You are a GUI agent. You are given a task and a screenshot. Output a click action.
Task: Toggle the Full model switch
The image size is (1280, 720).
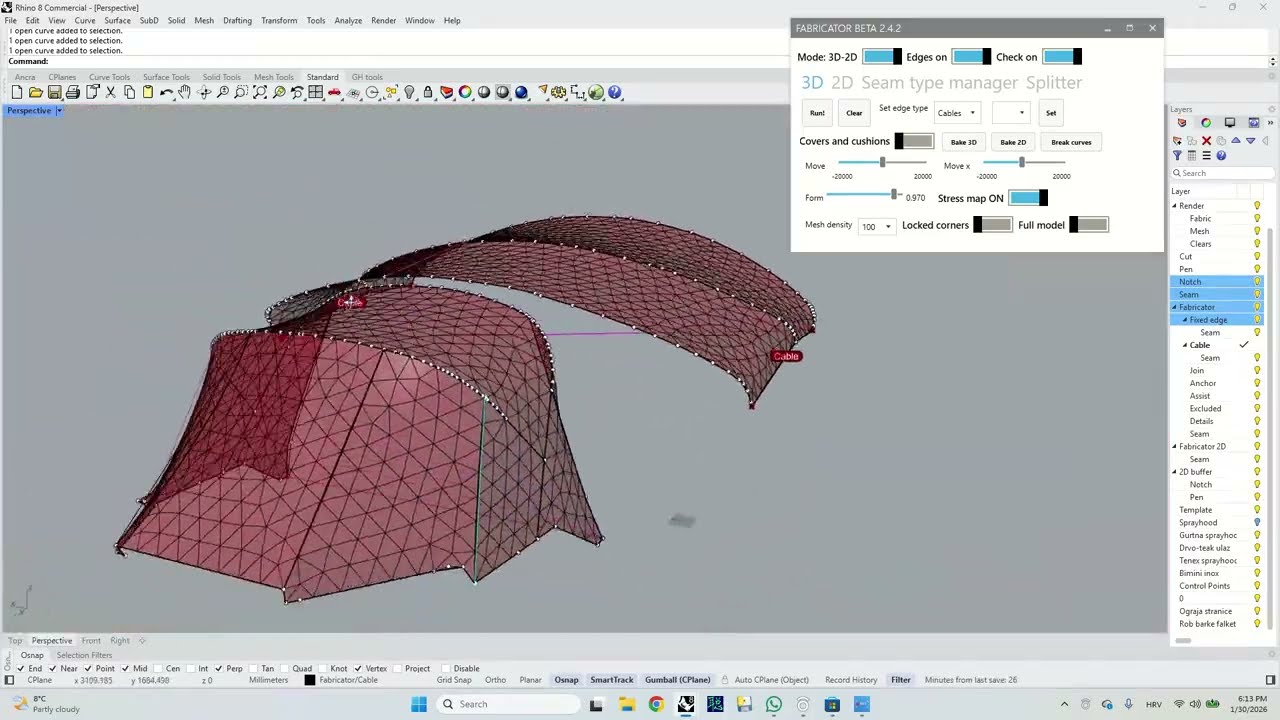(x=1089, y=225)
